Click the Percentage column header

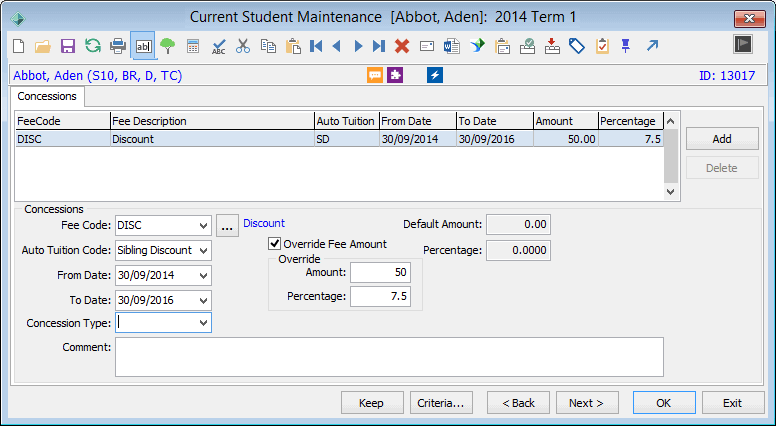click(x=630, y=121)
